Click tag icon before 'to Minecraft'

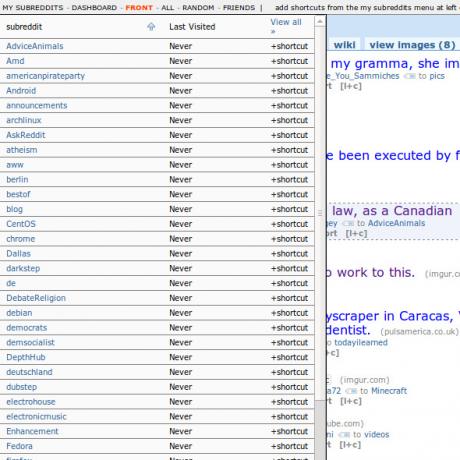pos(351,391)
